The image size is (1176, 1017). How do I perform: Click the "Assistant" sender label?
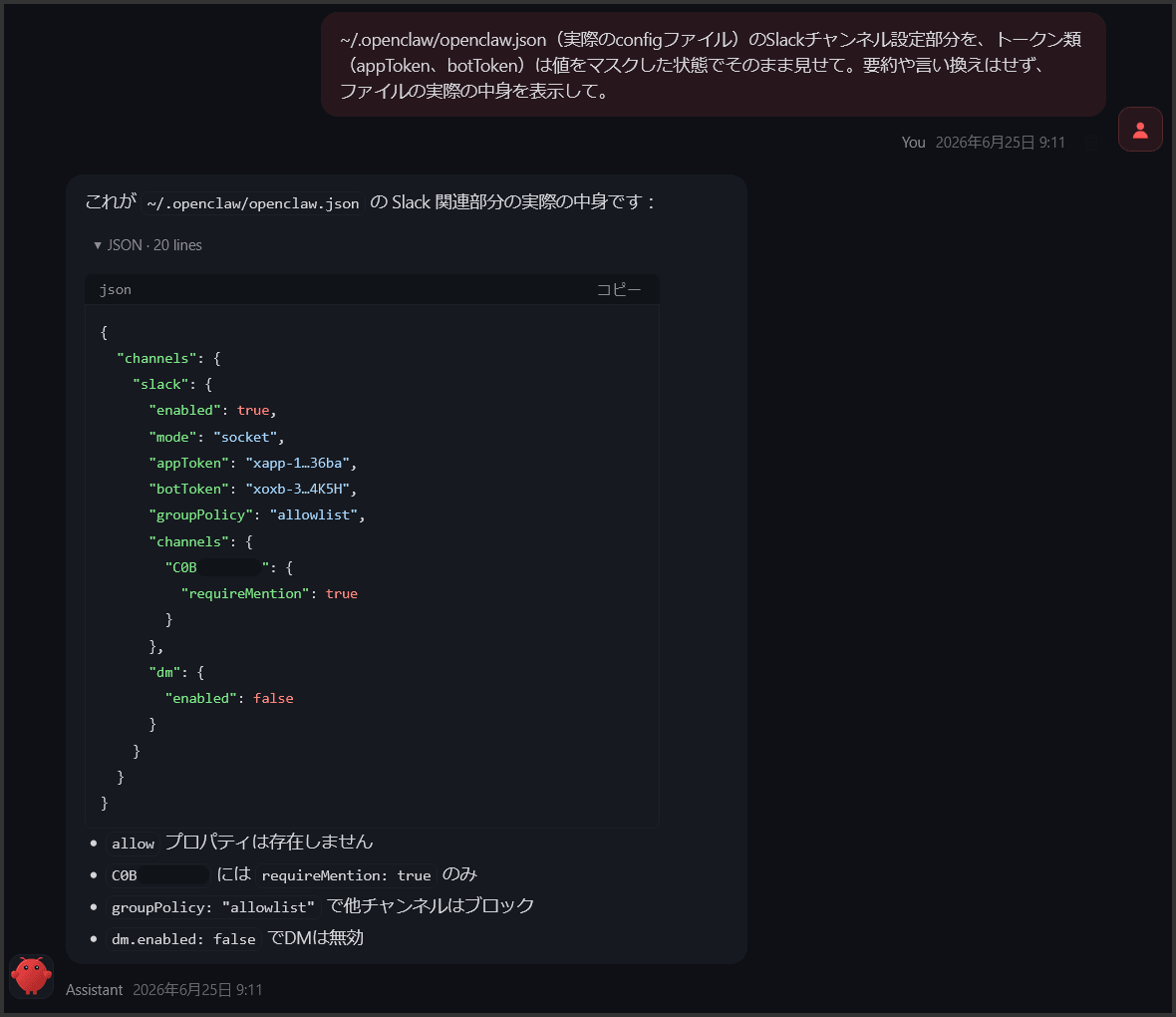pyautogui.click(x=94, y=990)
